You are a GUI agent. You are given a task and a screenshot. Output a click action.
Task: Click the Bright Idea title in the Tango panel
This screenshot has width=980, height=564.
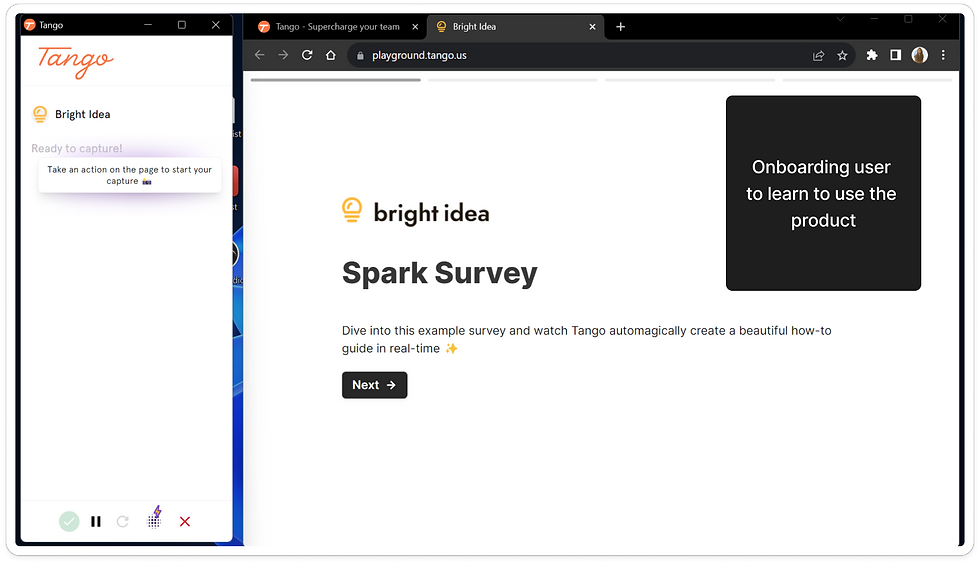click(x=82, y=114)
